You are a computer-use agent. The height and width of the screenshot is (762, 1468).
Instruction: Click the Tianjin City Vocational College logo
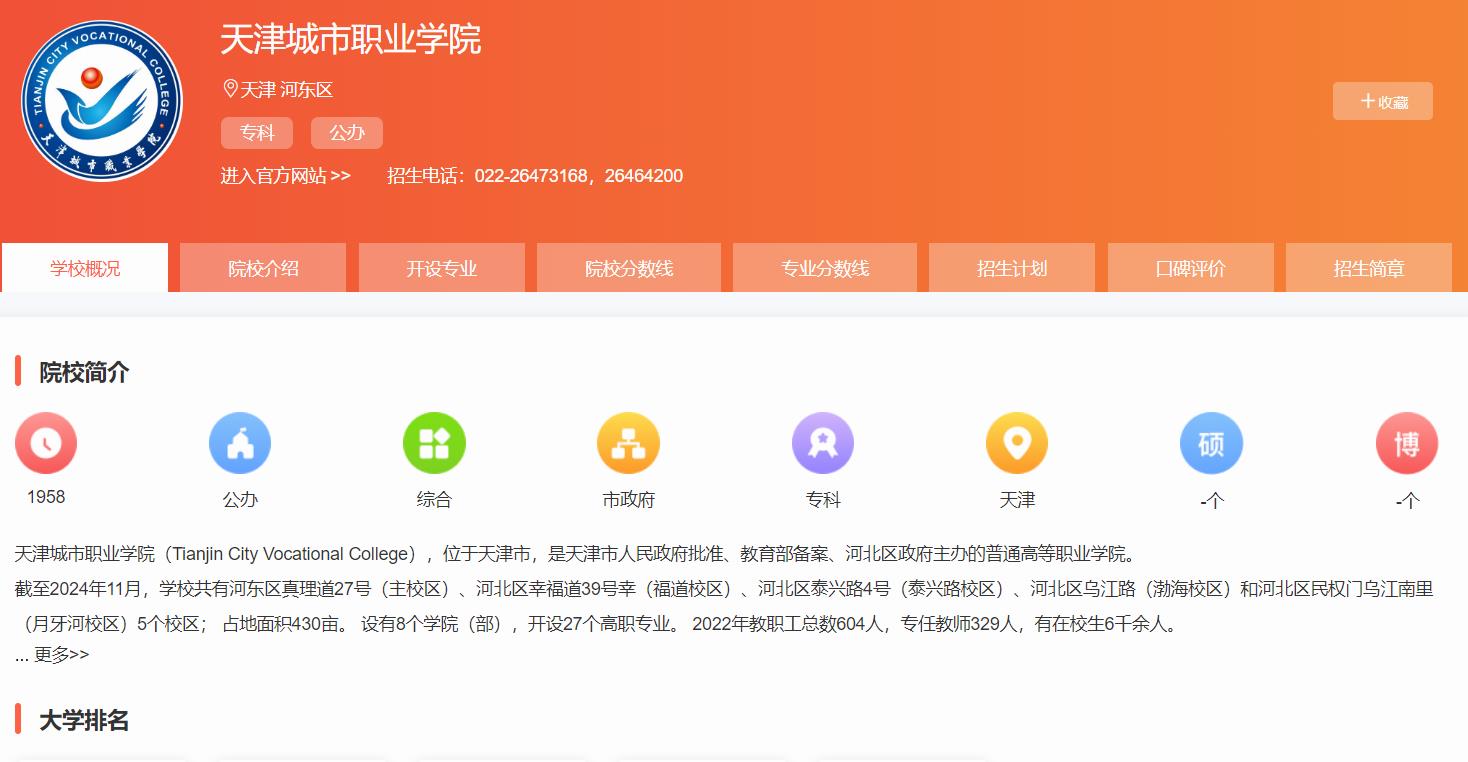pyautogui.click(x=101, y=101)
